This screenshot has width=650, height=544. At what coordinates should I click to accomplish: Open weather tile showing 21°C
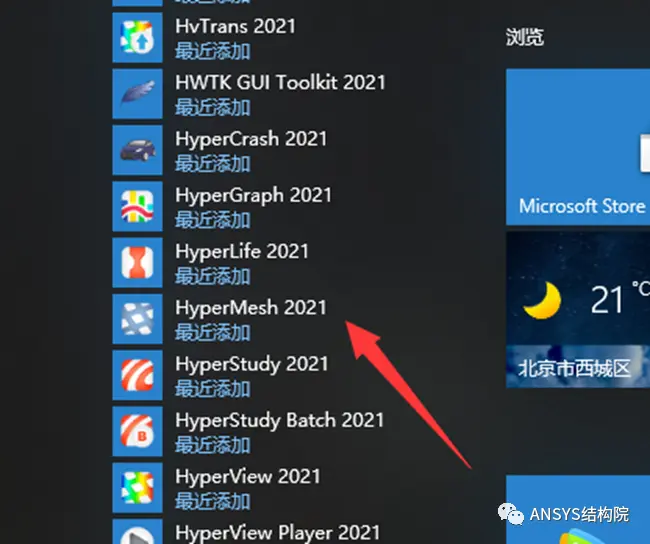(x=578, y=310)
